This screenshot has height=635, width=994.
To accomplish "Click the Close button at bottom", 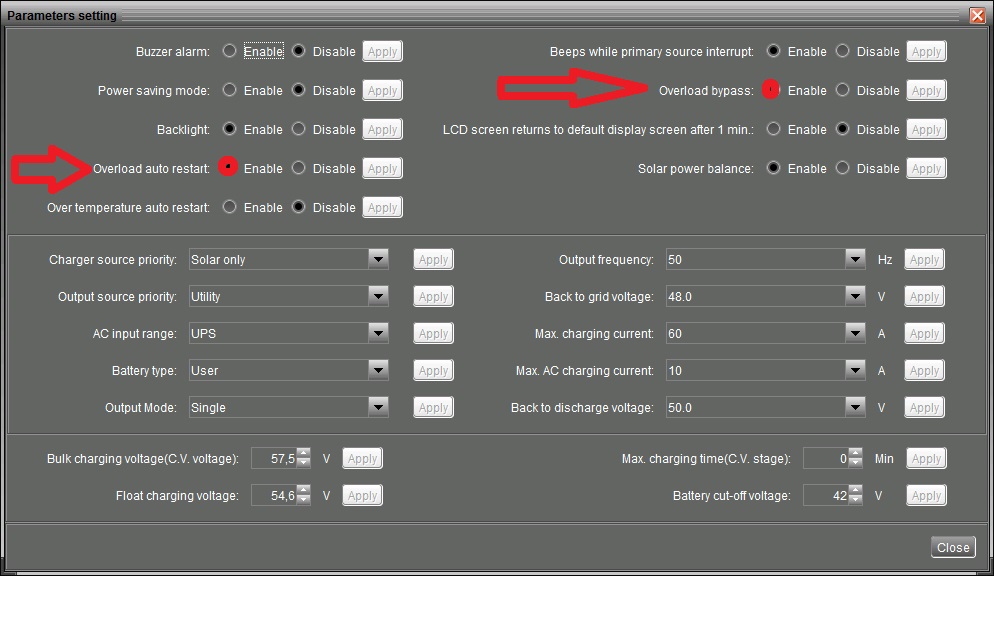I will pyautogui.click(x=952, y=547).
